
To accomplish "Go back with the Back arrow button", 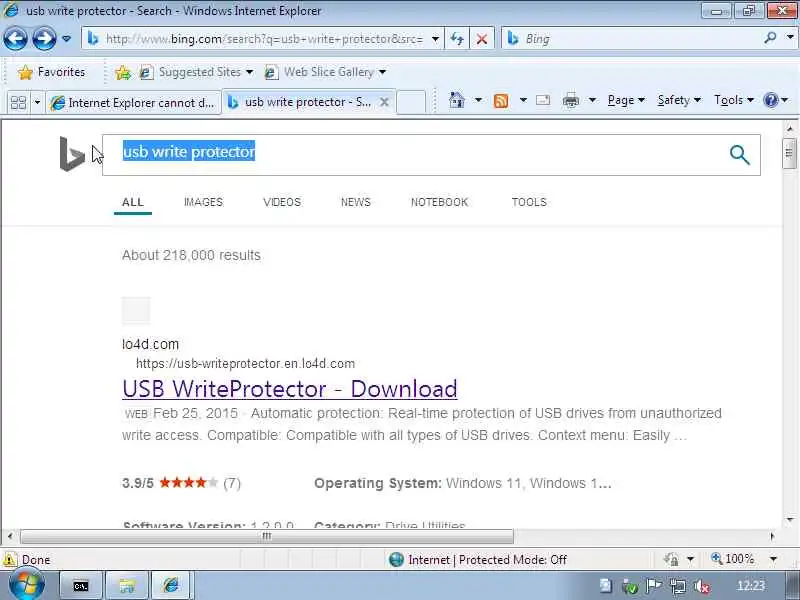I will (15, 39).
